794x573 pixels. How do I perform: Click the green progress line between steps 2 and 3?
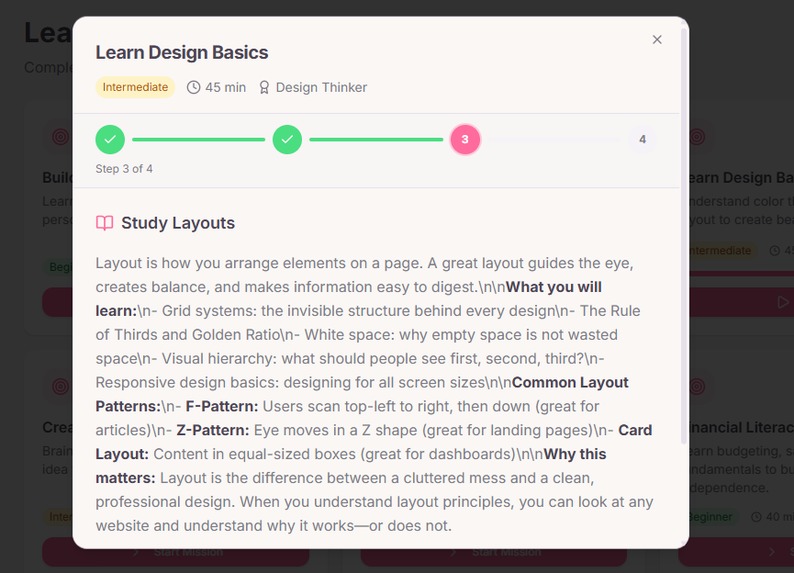coord(376,139)
